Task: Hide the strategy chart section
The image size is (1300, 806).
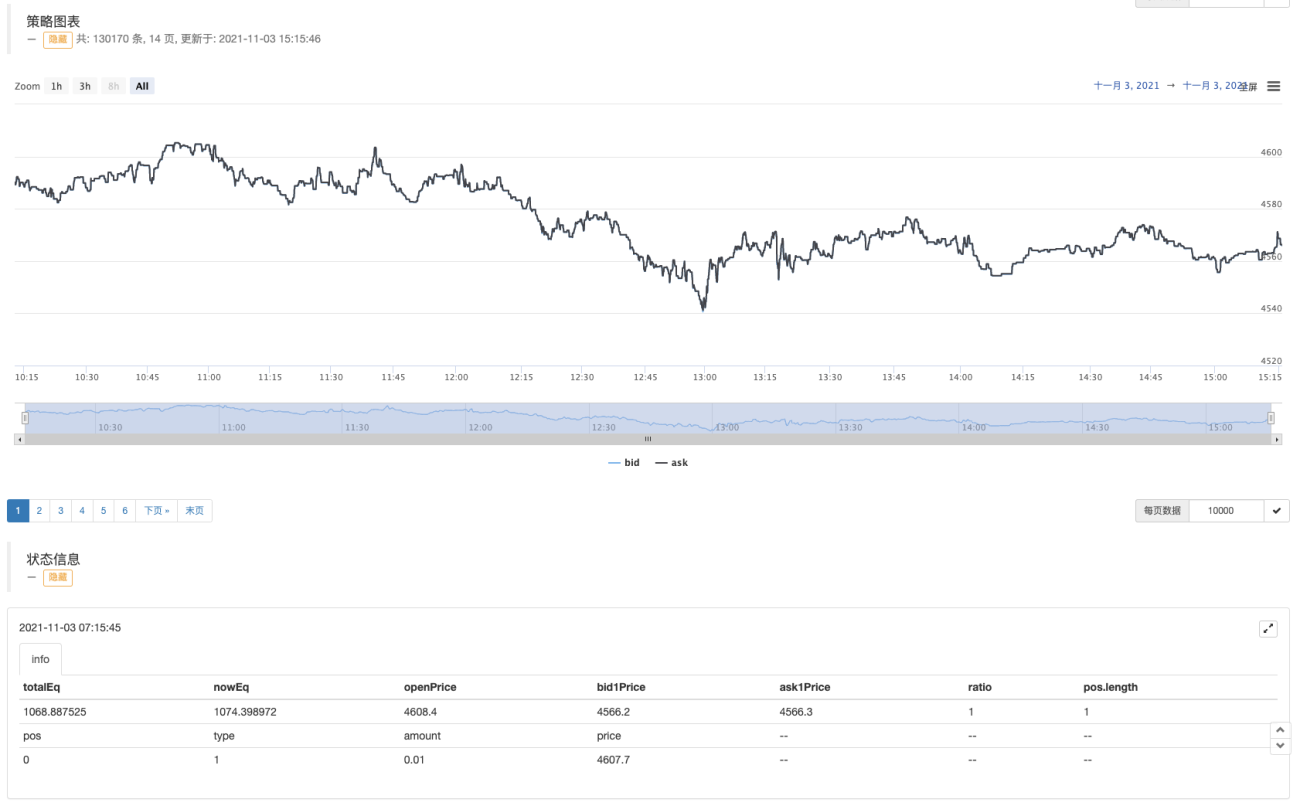Action: (58, 40)
